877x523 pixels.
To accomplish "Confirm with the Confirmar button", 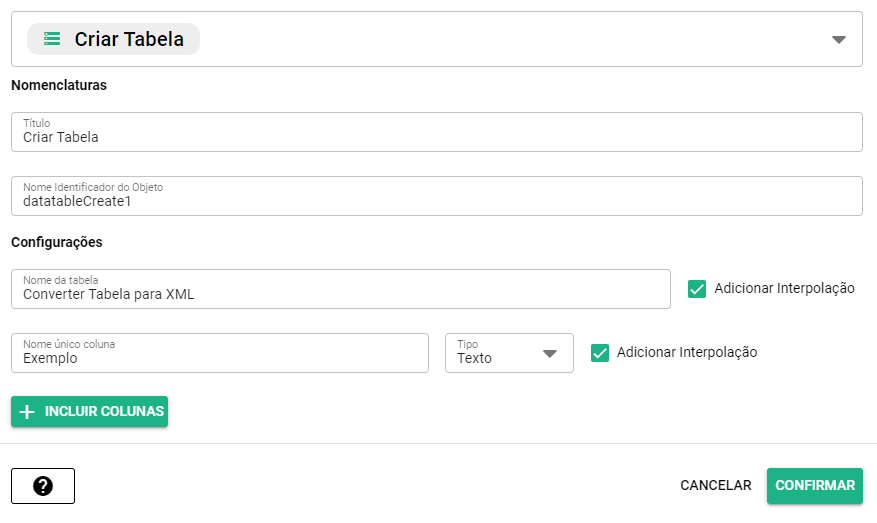I will 815,486.
